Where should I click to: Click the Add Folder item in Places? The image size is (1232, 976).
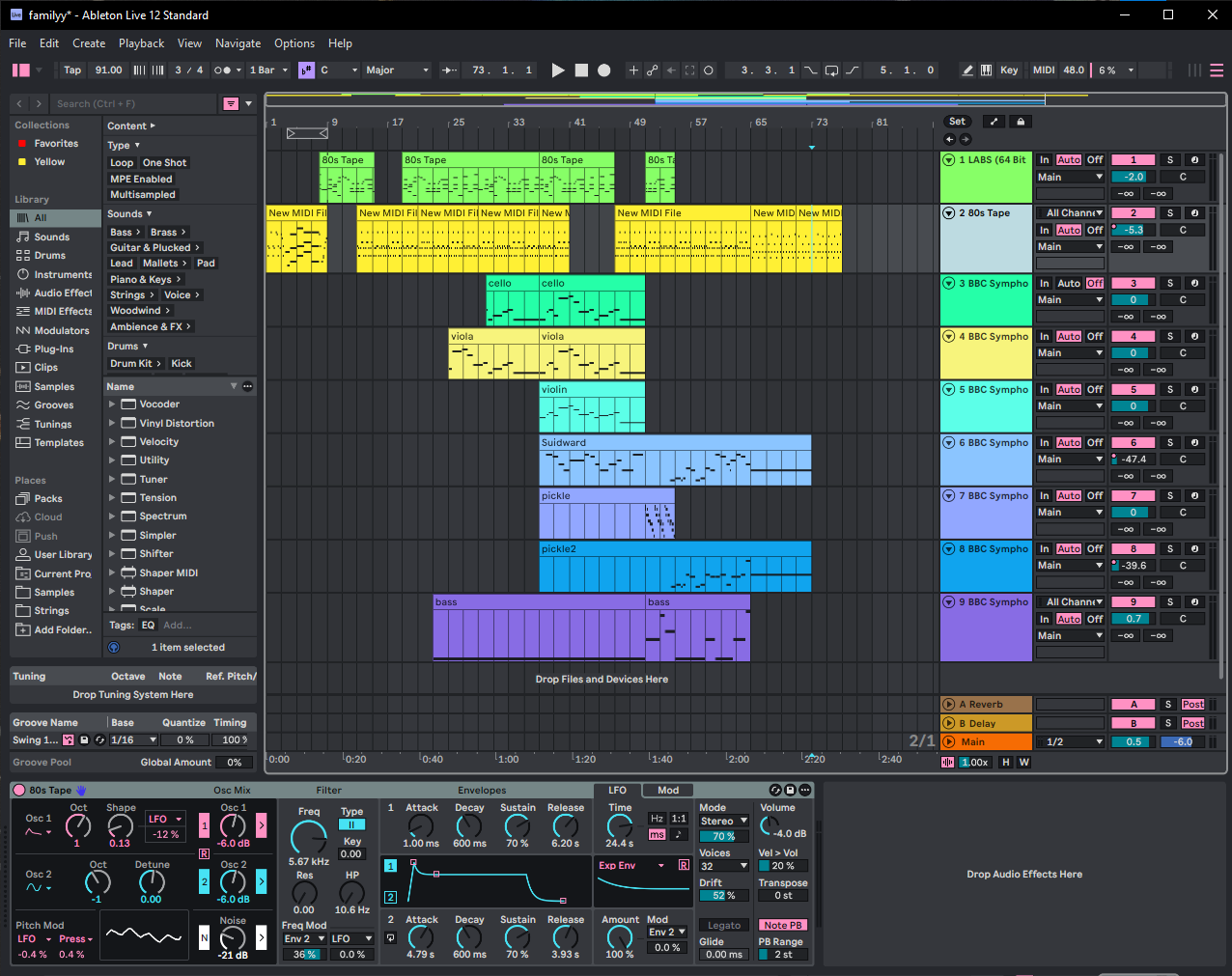click(56, 629)
